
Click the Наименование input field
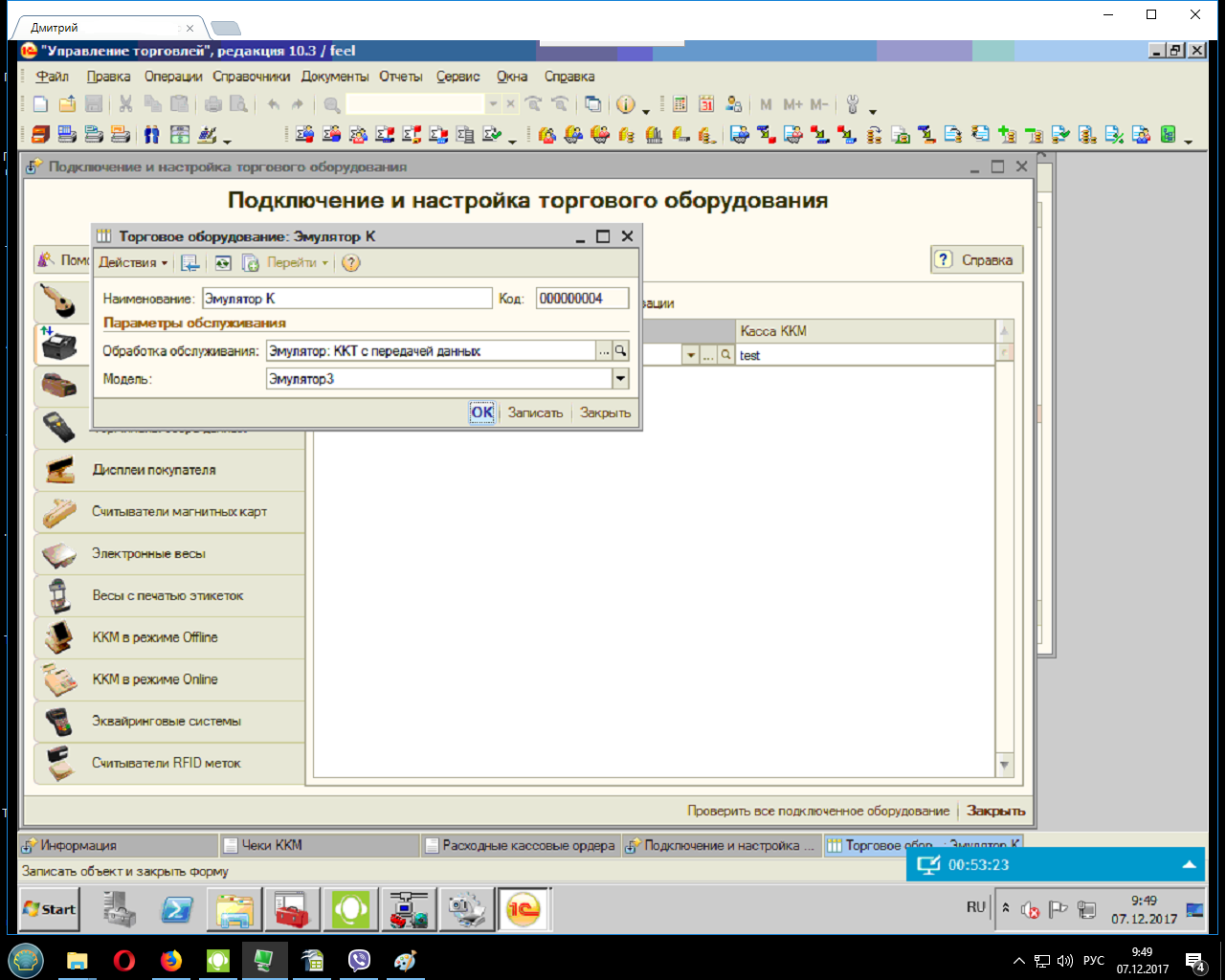[x=346, y=299]
